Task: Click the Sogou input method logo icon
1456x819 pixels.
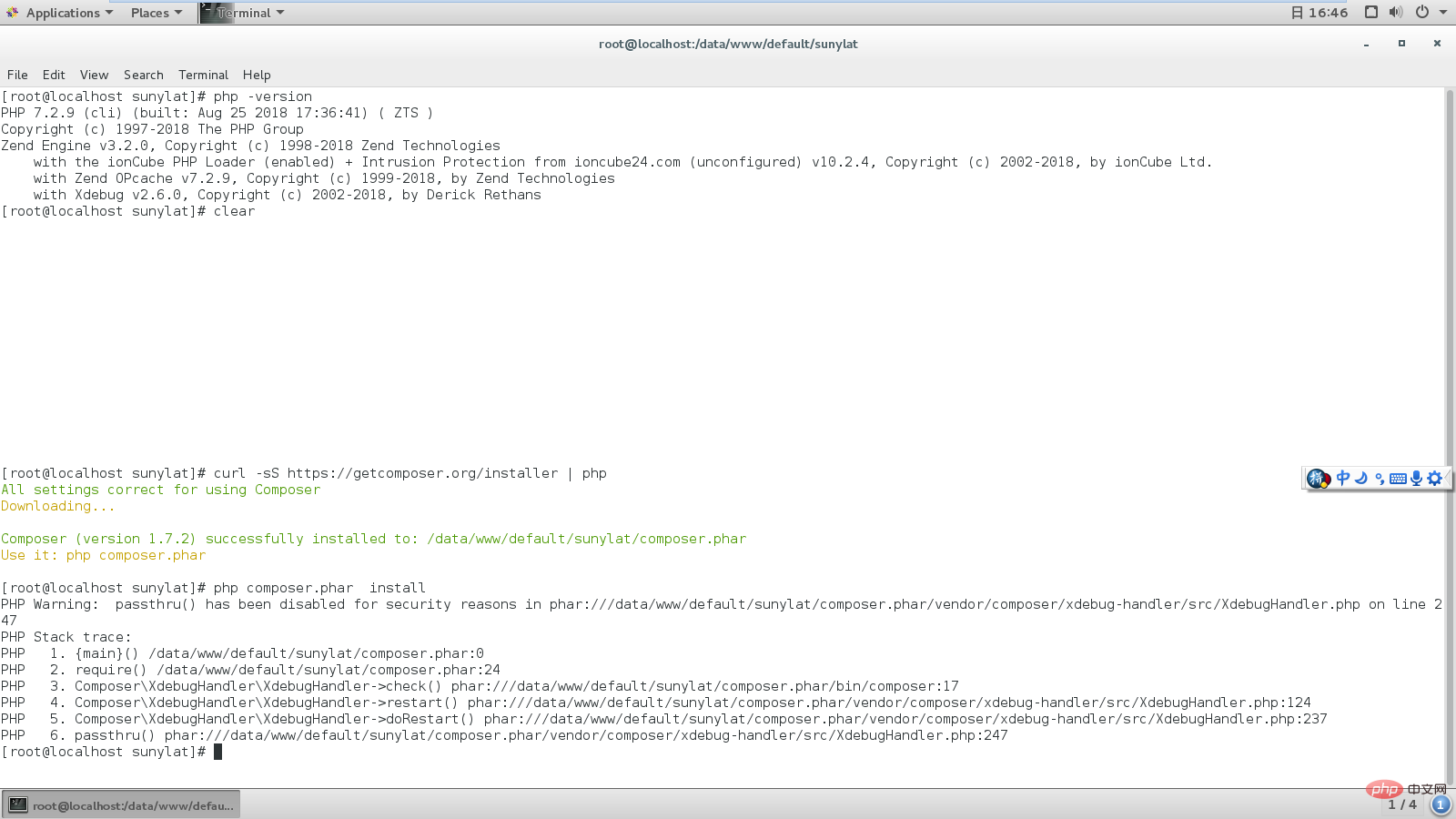Action: click(1318, 479)
